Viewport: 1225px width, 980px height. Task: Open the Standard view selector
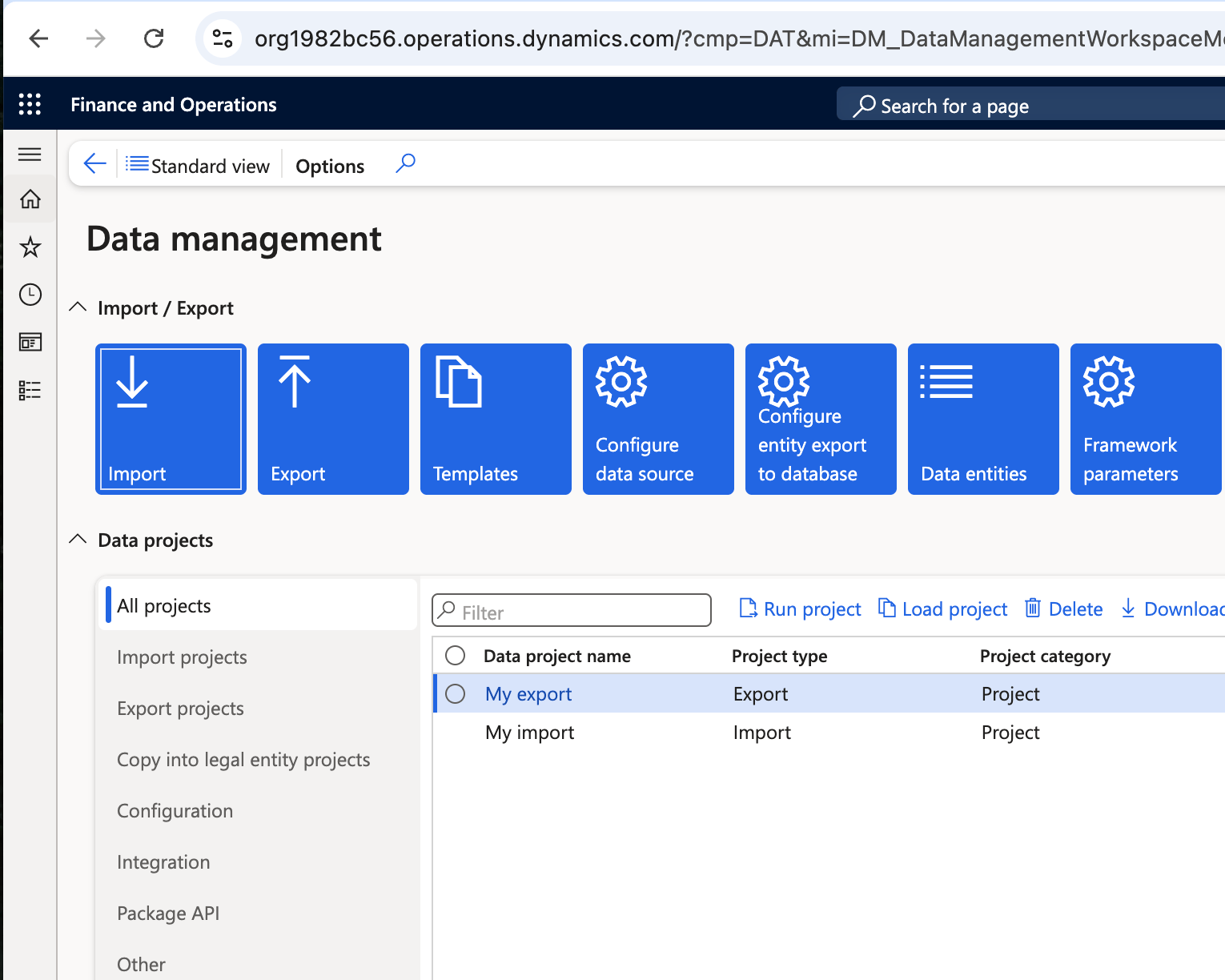coord(199,166)
